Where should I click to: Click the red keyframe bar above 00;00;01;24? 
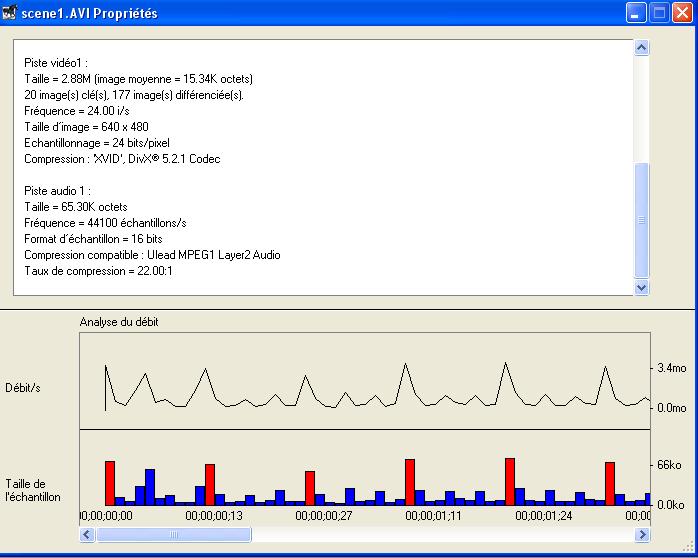[x=510, y=482]
